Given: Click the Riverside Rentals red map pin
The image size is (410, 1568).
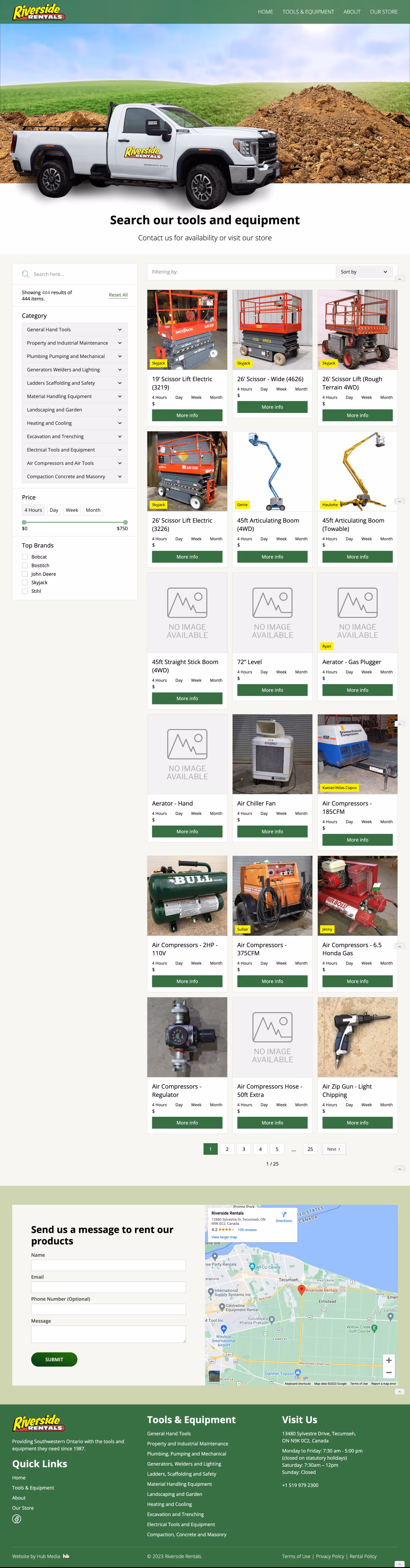Looking at the screenshot, I should tap(301, 1290).
